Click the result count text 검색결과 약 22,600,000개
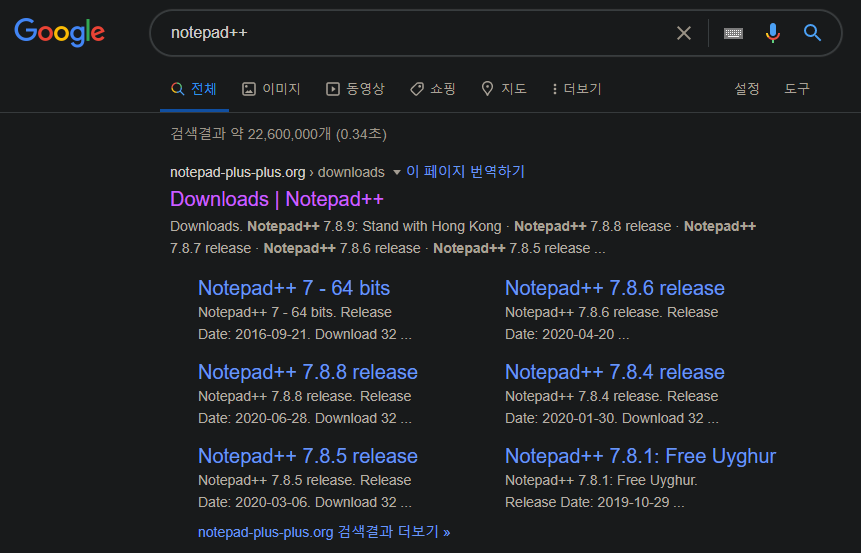Screen dimensions: 861x553 (251, 134)
